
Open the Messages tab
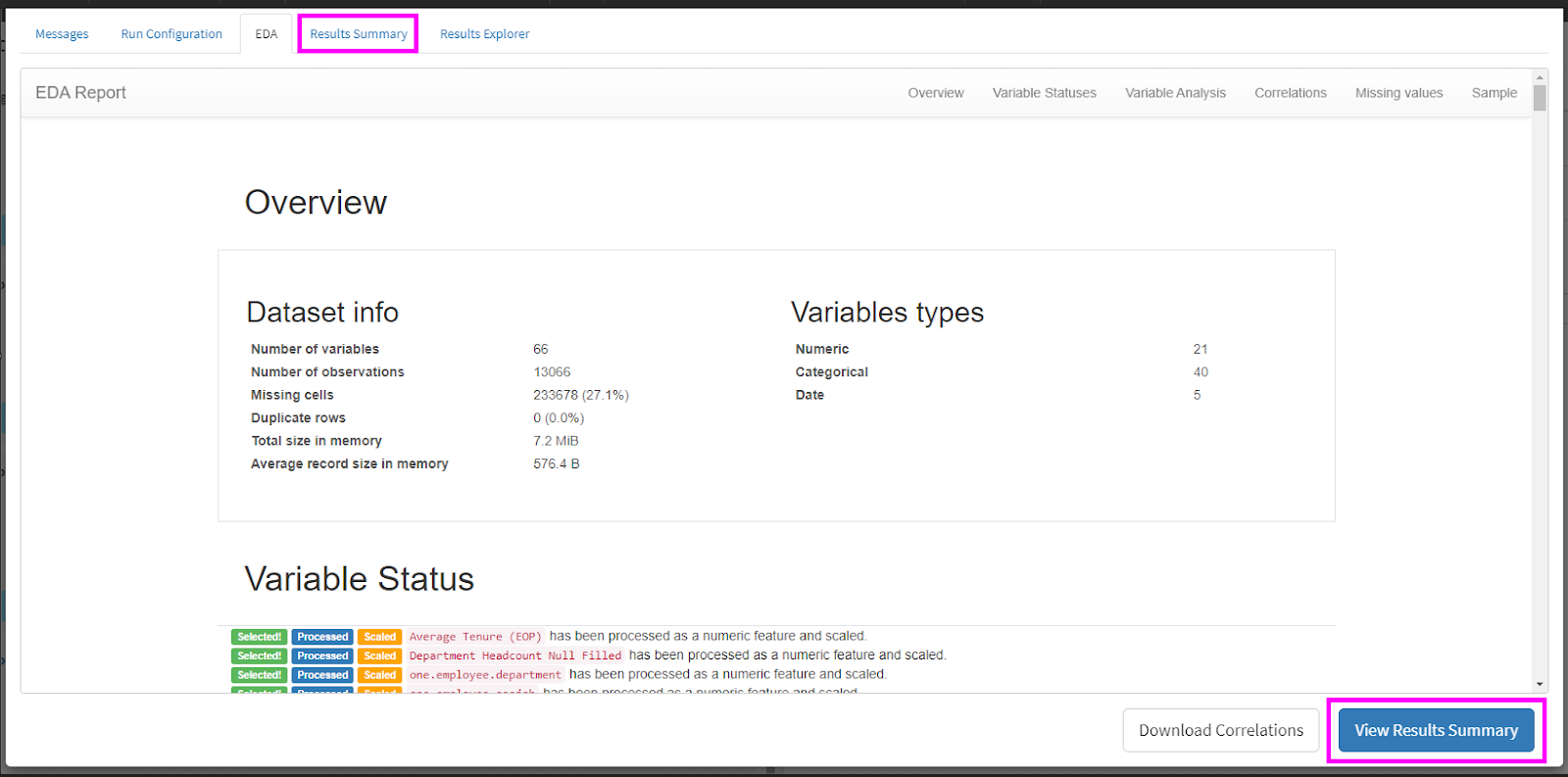[x=62, y=34]
